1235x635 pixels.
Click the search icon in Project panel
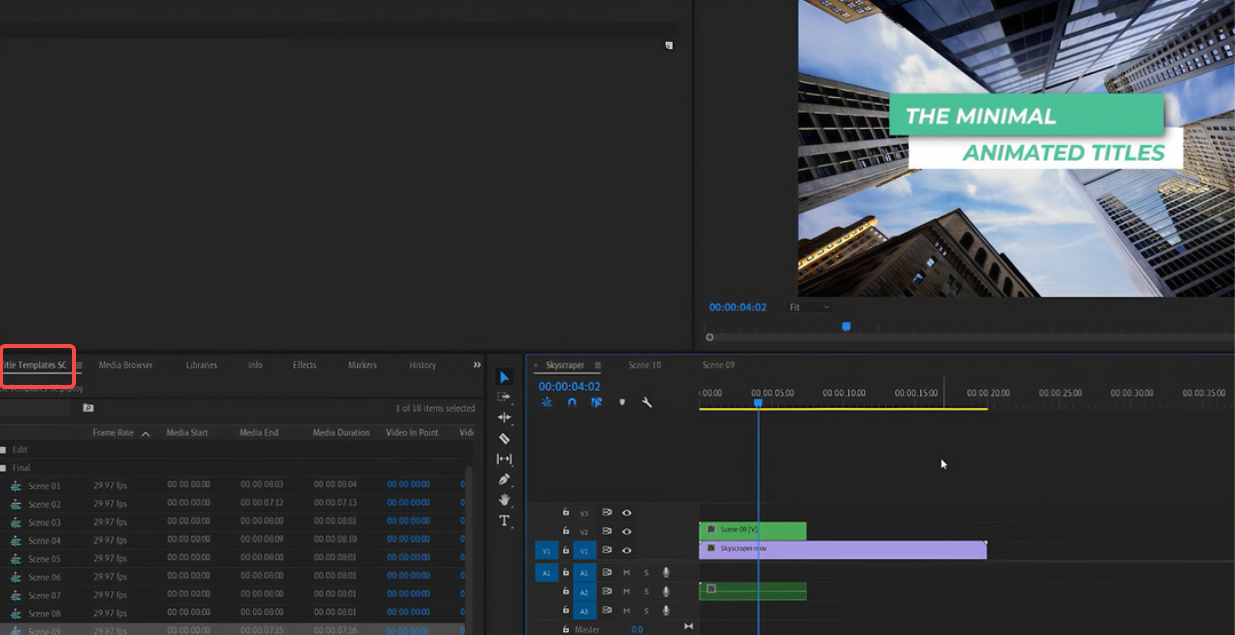coord(88,408)
